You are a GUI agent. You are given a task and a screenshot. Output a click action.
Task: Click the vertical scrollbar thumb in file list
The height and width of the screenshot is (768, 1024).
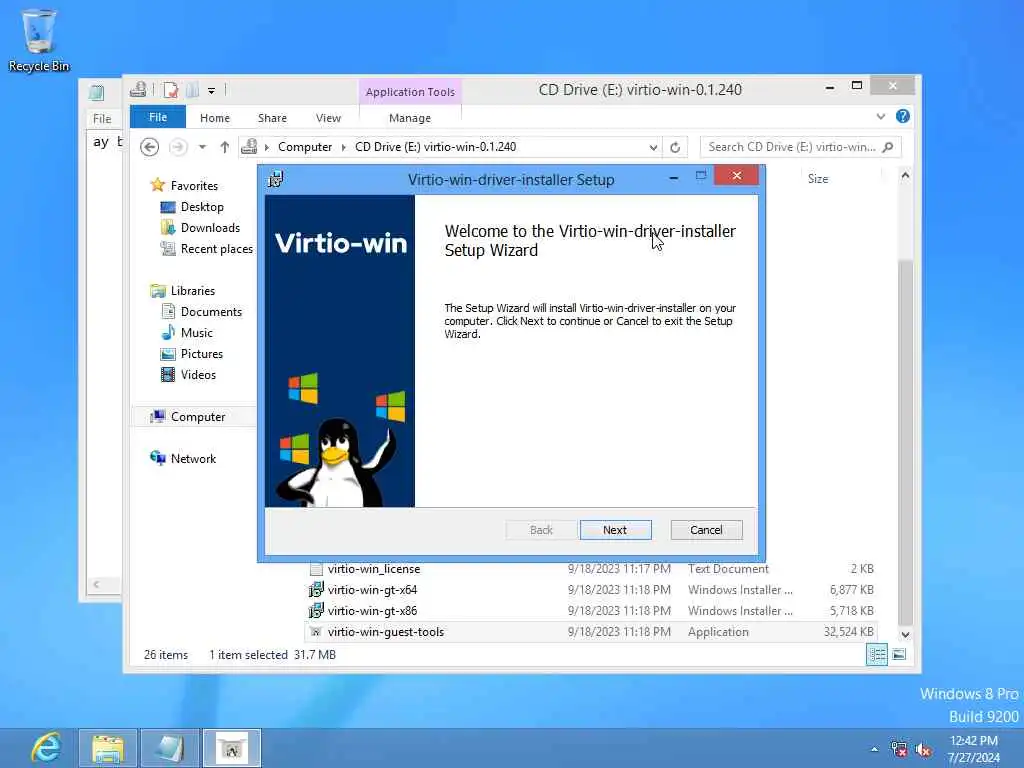point(905,441)
